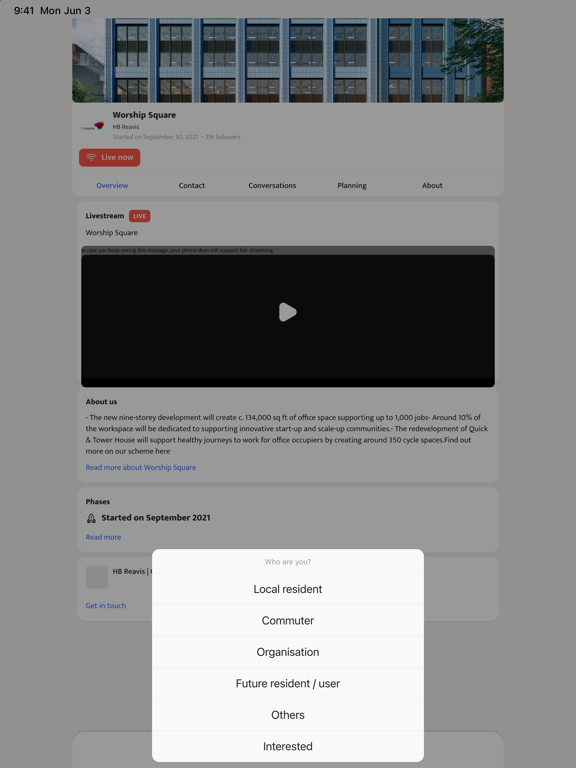Click the HB Reavis developer name
Viewport: 576px width, 768px height.
pyautogui.click(x=126, y=127)
